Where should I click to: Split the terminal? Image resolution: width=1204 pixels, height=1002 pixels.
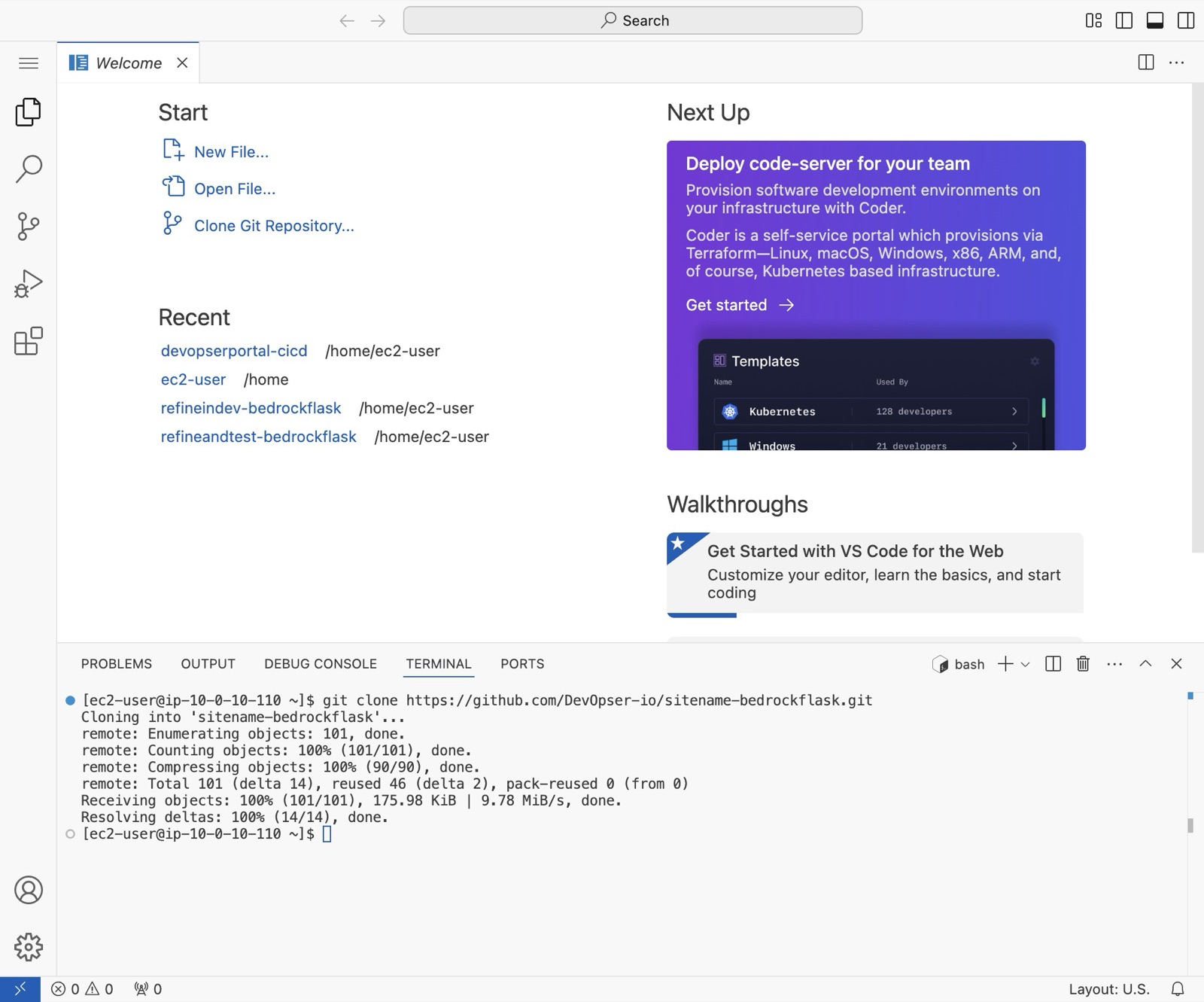tap(1053, 663)
